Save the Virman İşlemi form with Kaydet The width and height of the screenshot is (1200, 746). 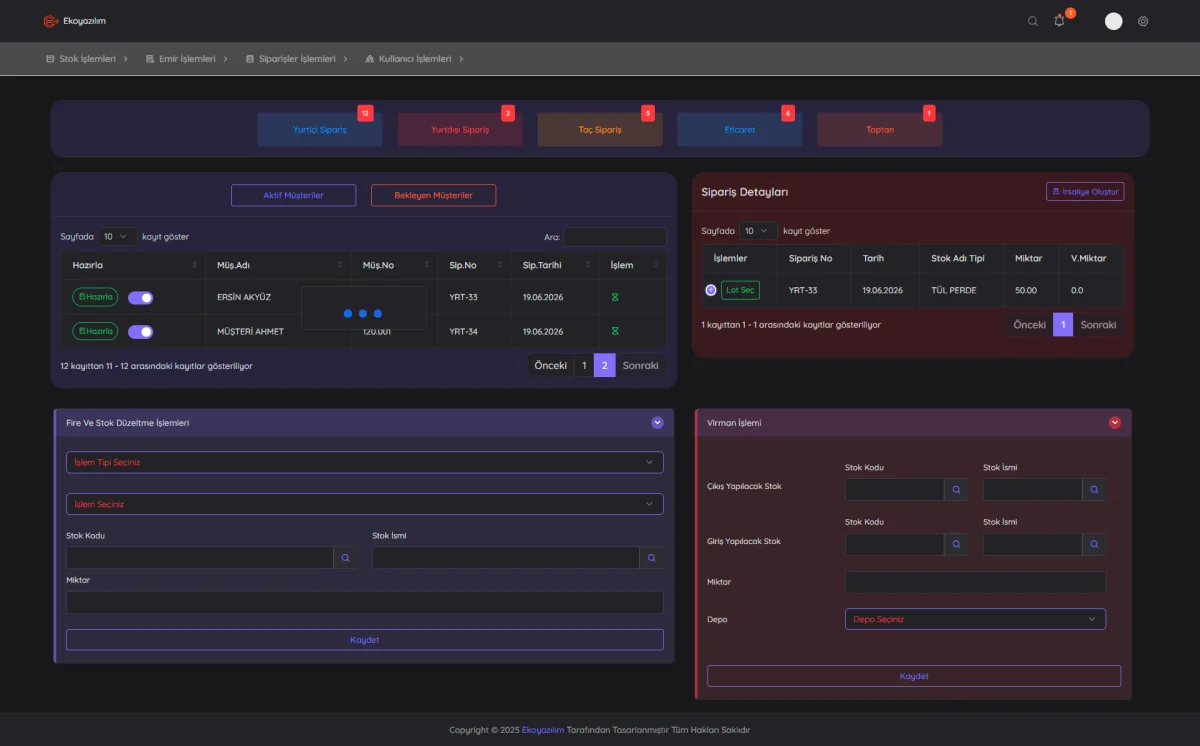coord(914,676)
